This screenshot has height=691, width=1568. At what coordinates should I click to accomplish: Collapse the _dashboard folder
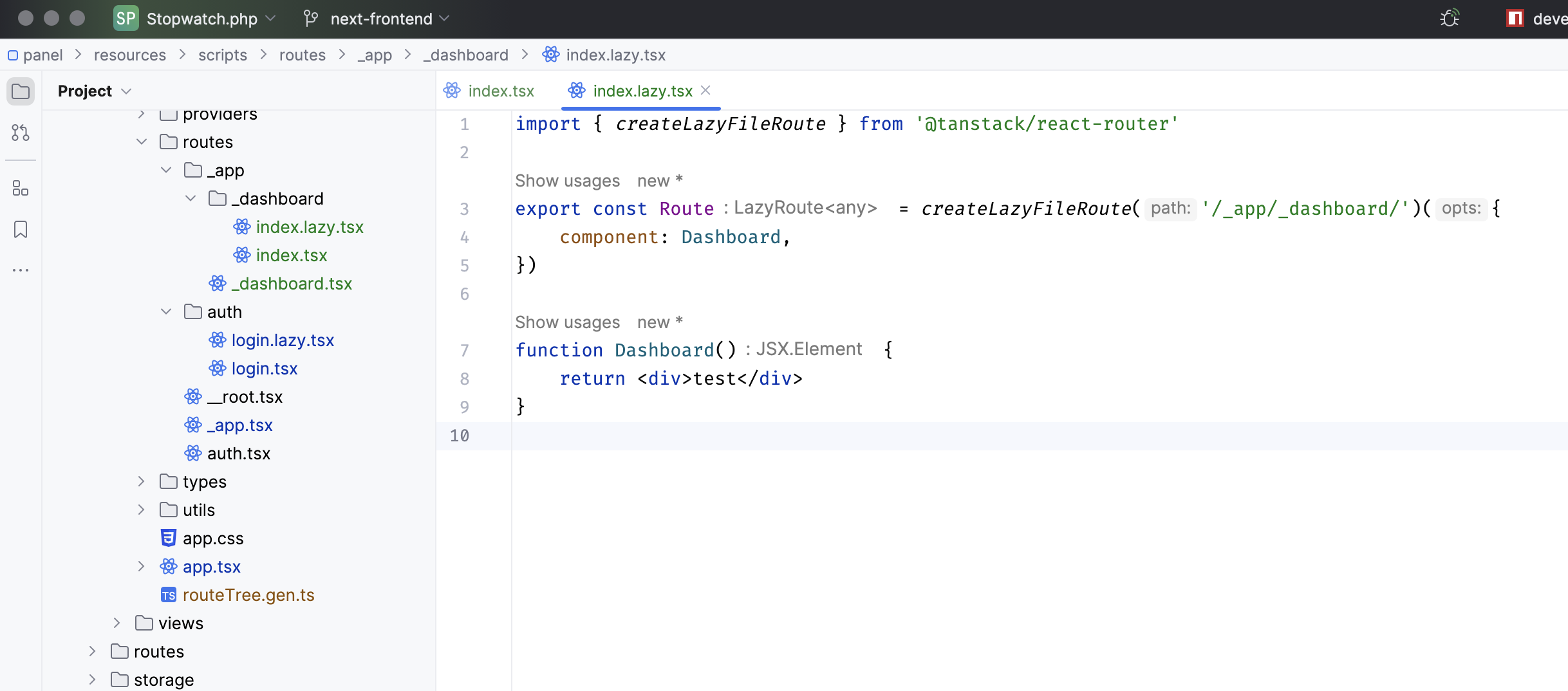point(191,198)
